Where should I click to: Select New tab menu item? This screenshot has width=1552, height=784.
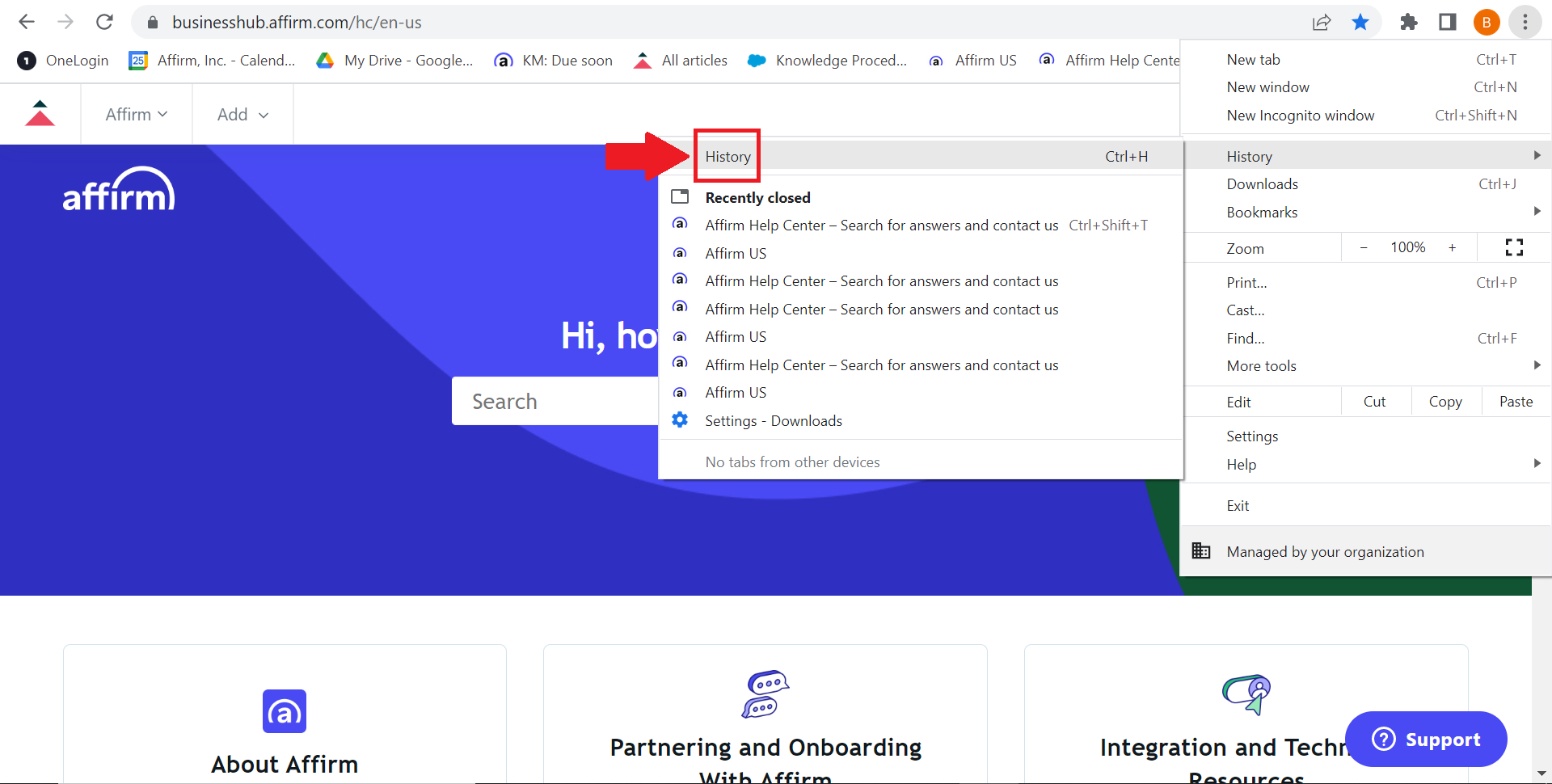1366,59
